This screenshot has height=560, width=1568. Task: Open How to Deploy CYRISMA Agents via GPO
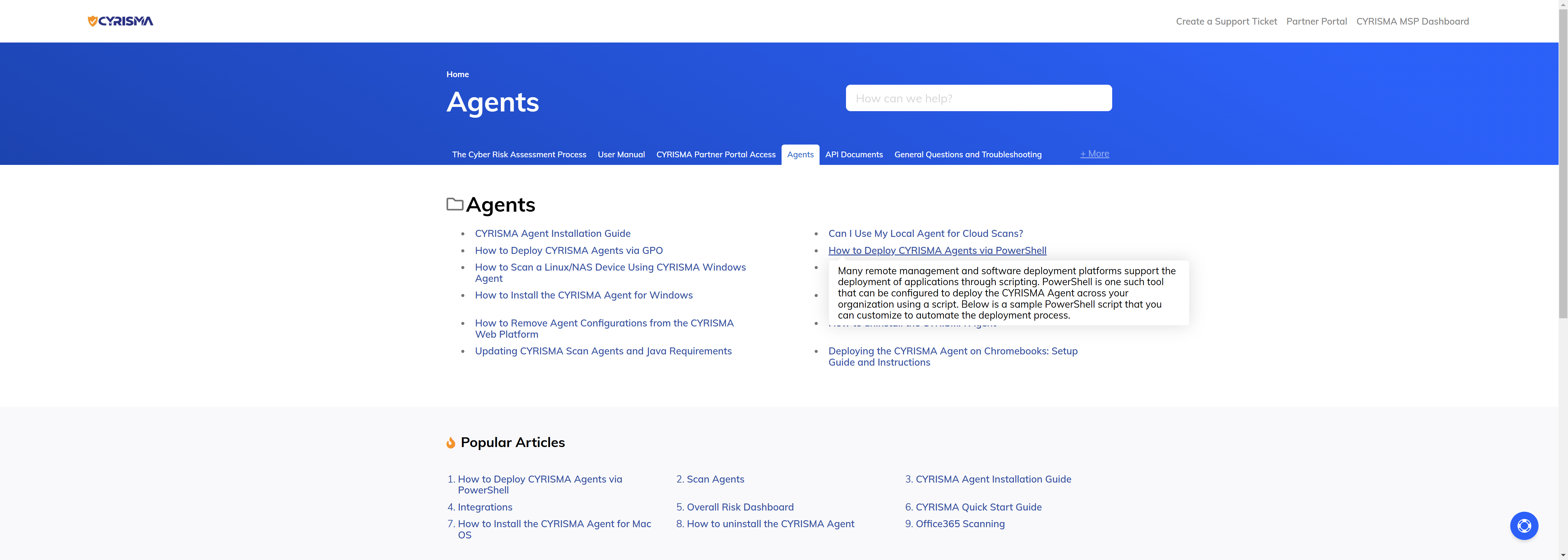[x=569, y=251]
